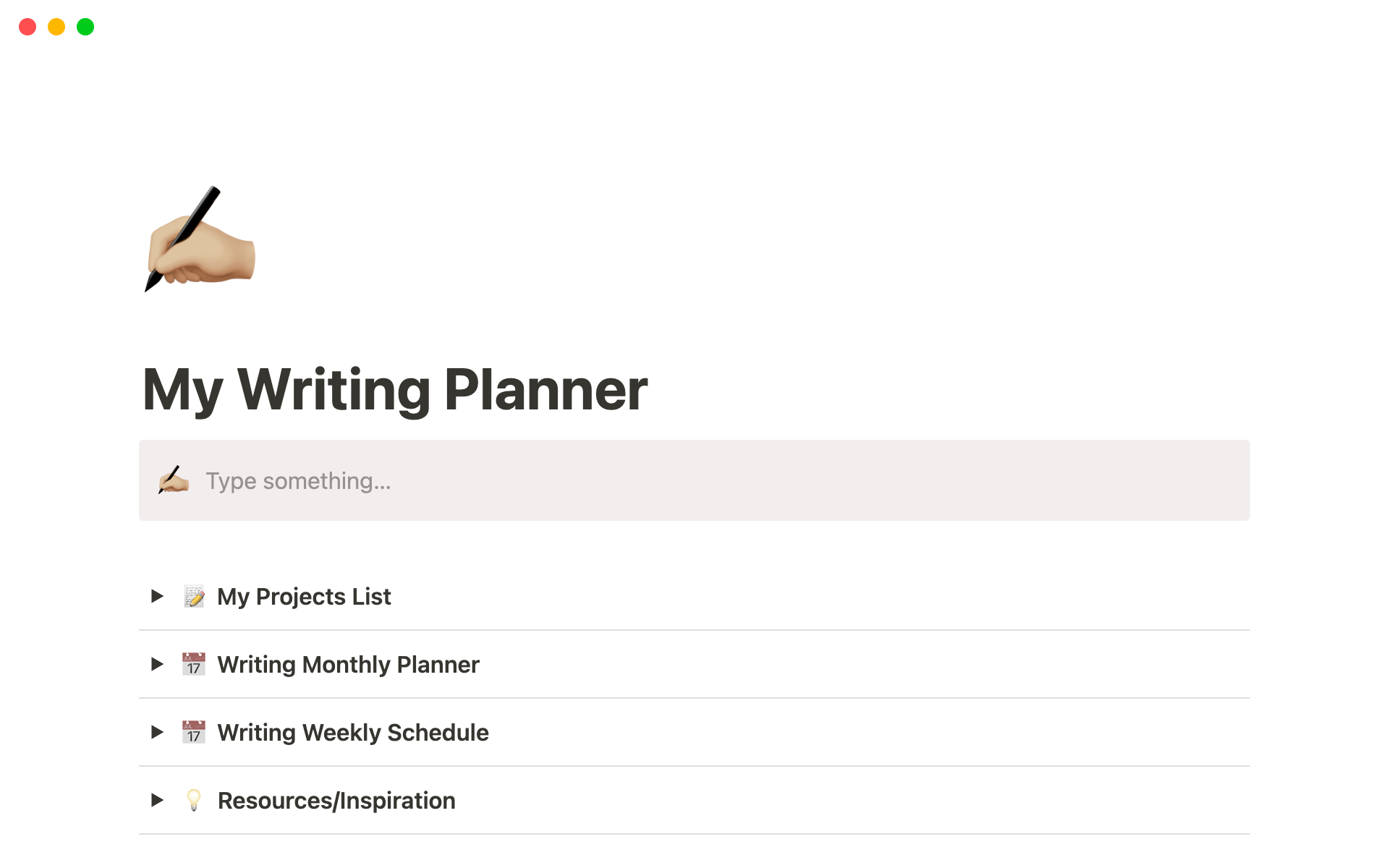Click calendar emoji next to Writing Weekly Schedule
The height and width of the screenshot is (868, 1389).
click(x=194, y=732)
